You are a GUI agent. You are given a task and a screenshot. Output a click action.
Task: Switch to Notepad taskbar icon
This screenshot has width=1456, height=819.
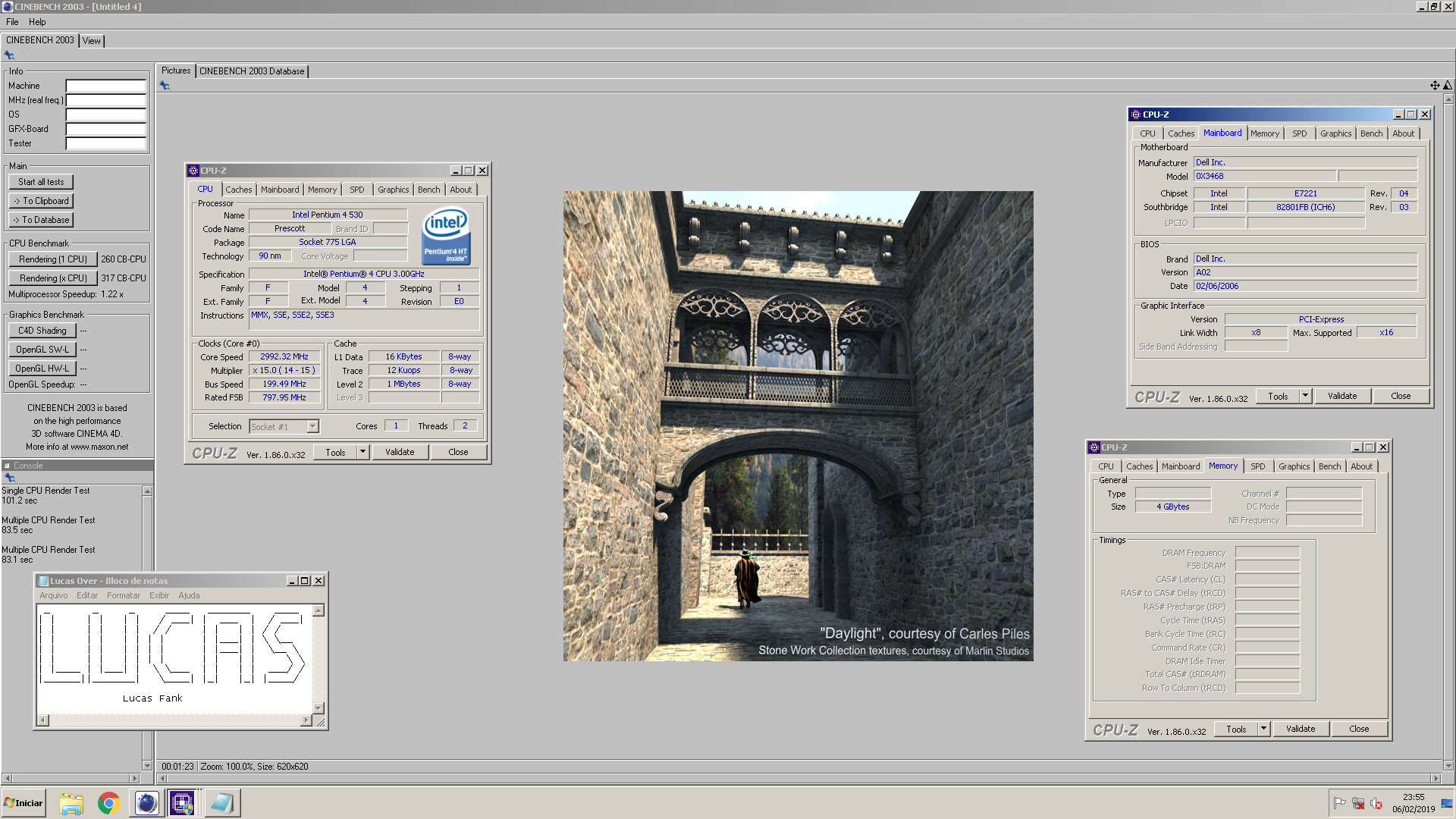[222, 803]
